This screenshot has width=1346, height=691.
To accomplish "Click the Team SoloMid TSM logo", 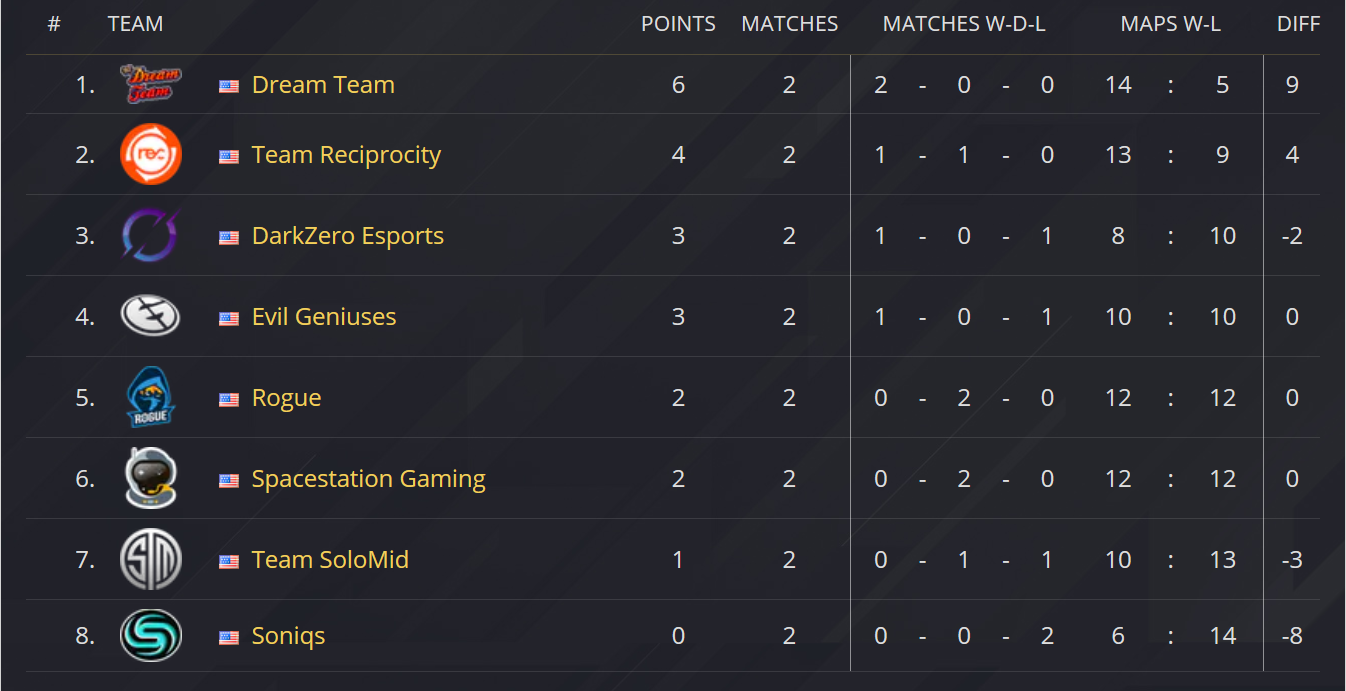I will tap(150, 559).
